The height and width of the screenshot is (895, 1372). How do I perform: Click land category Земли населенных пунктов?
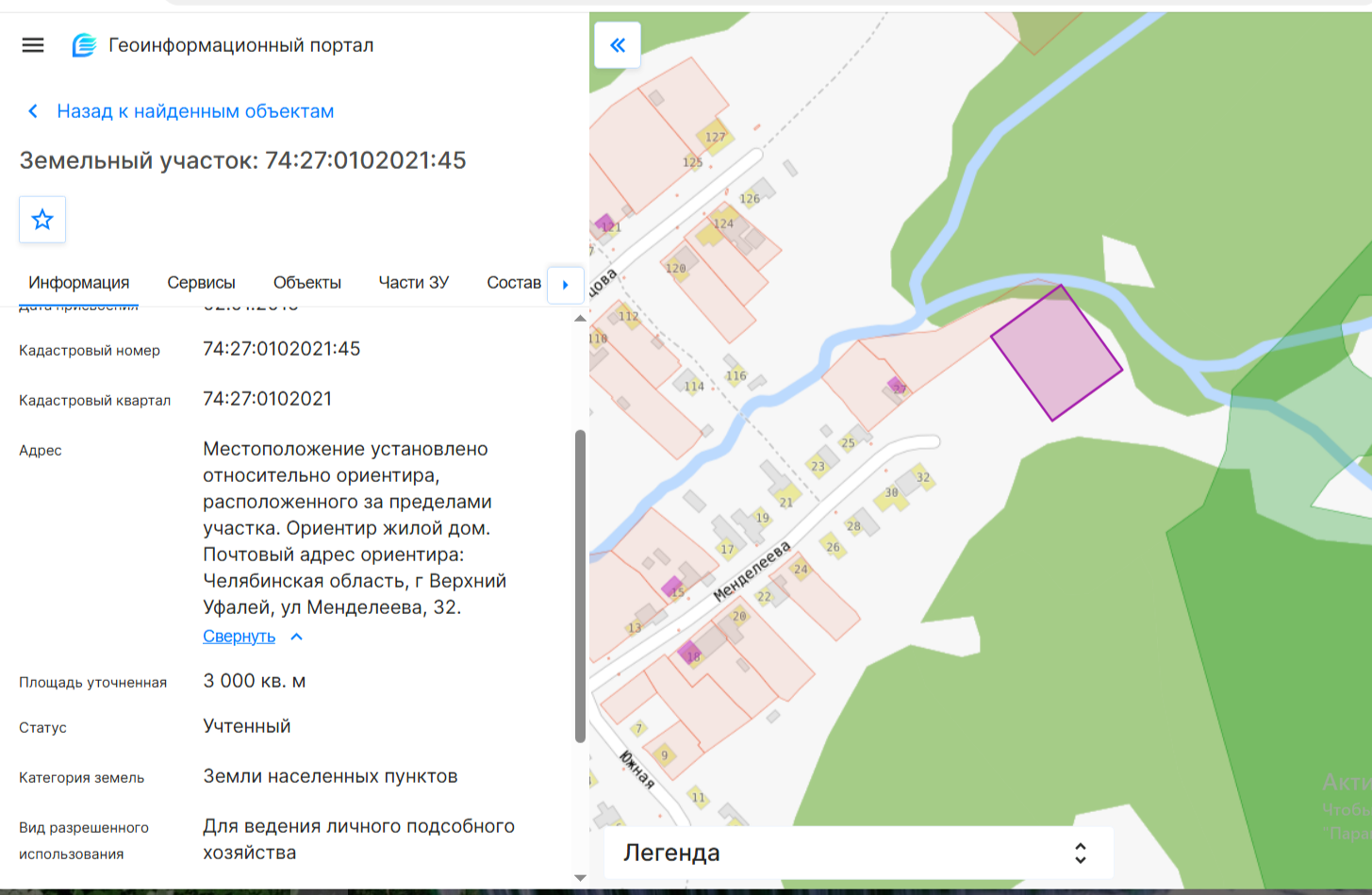point(331,776)
